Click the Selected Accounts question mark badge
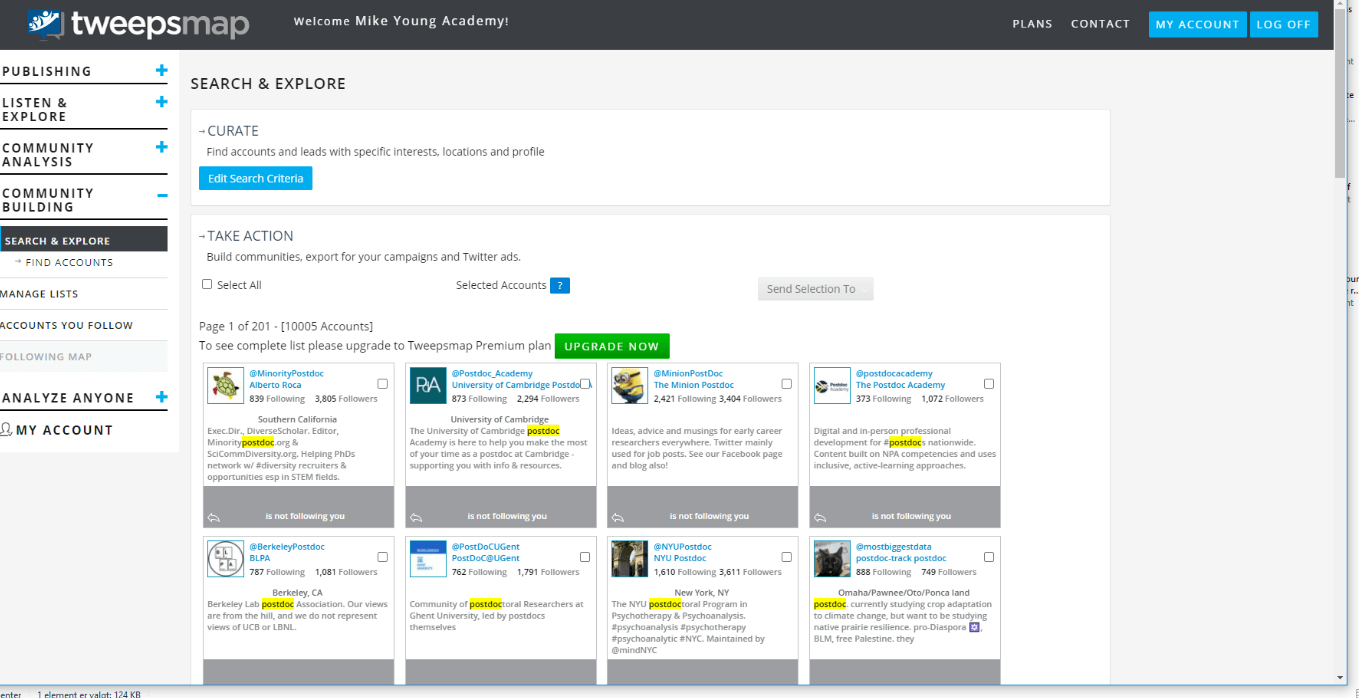The width and height of the screenshot is (1359, 698). click(560, 286)
